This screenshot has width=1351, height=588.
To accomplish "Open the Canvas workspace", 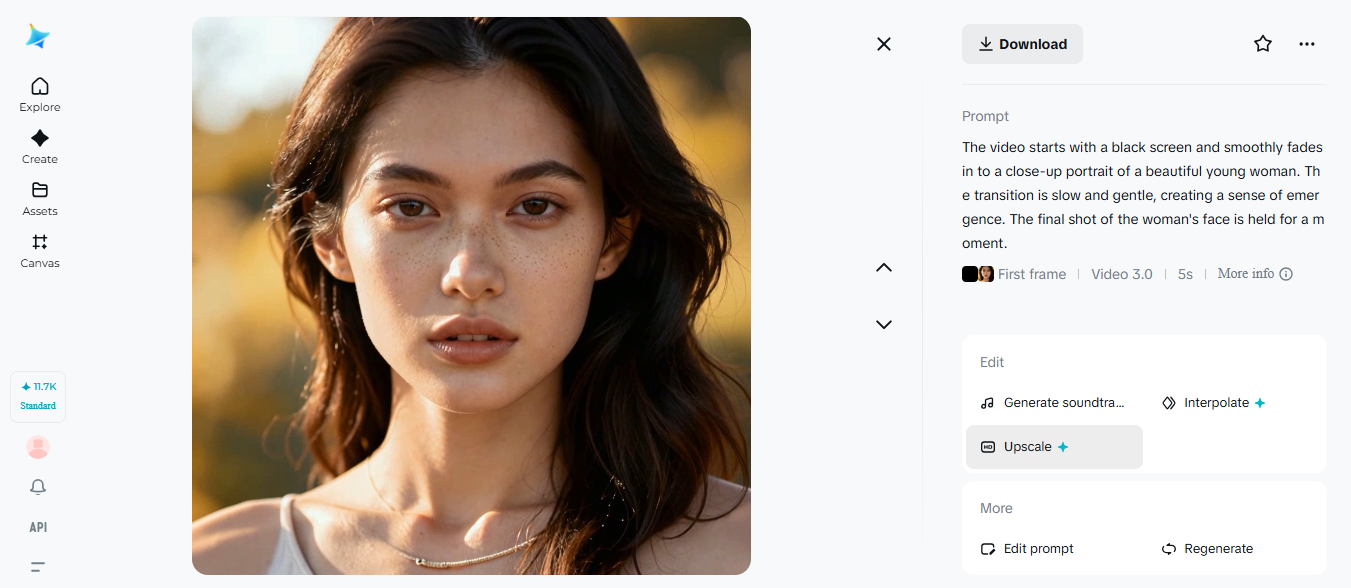I will pyautogui.click(x=40, y=250).
